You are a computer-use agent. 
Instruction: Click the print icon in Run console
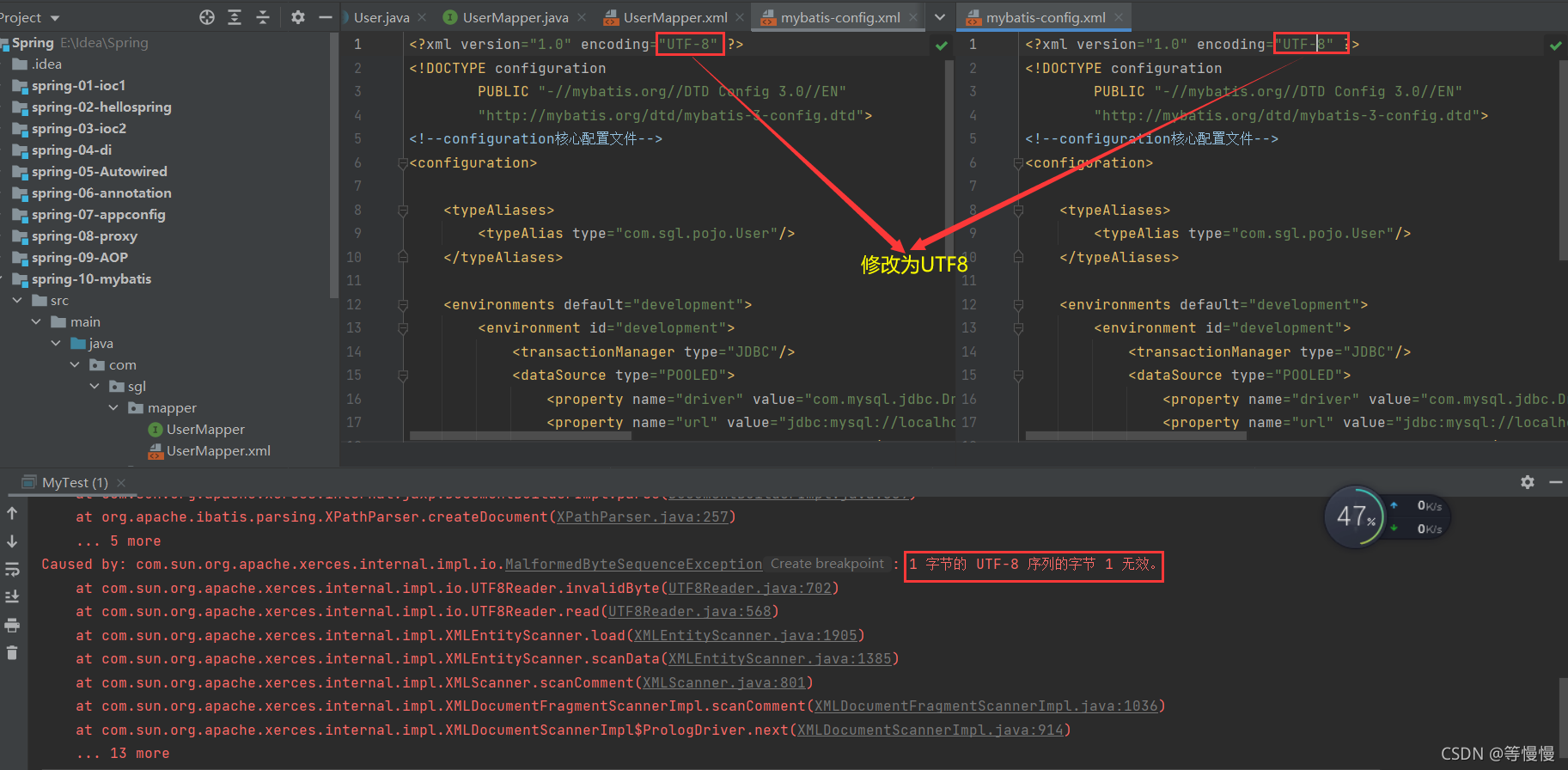[x=12, y=625]
